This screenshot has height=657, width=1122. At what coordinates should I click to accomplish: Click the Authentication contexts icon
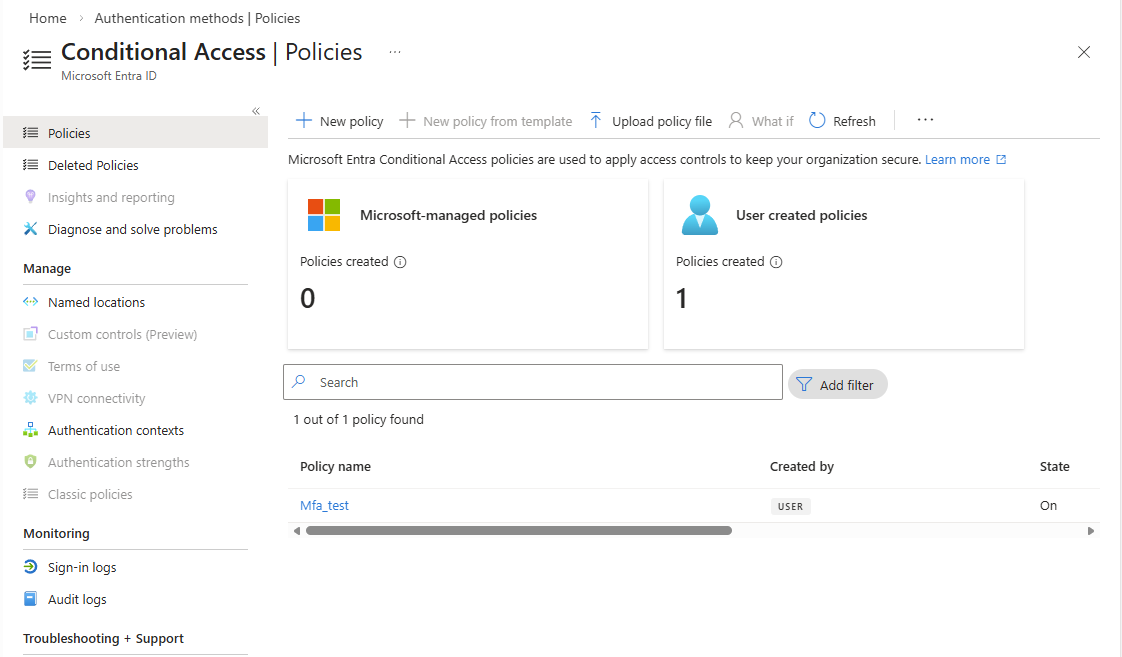30,430
